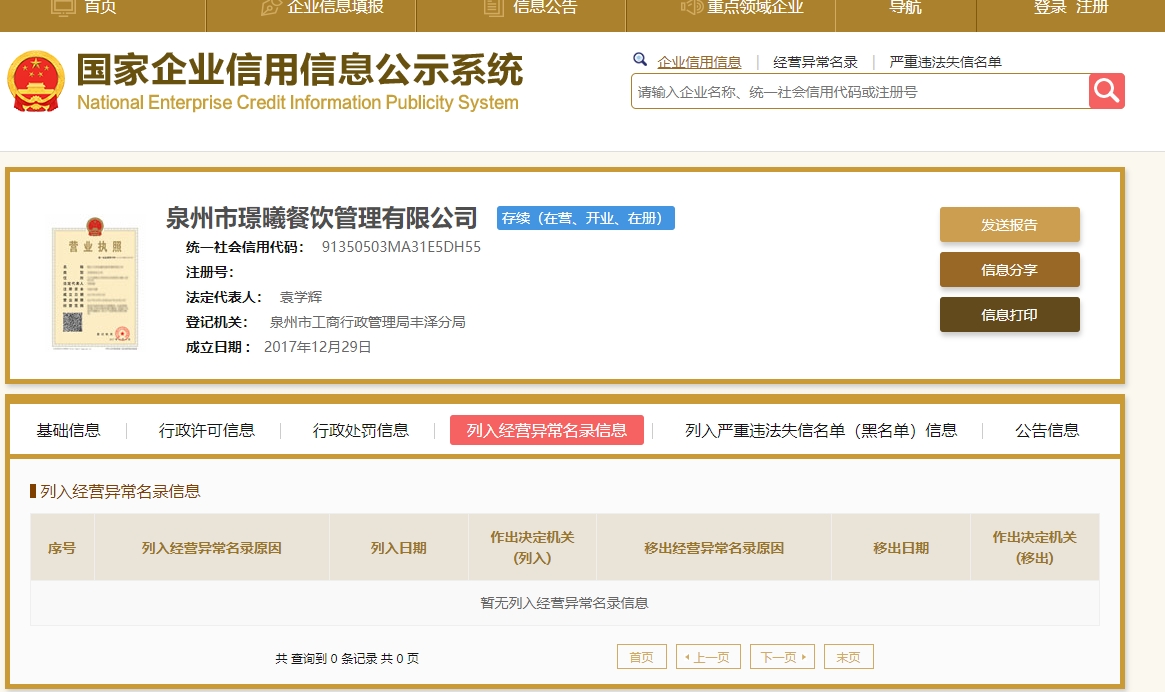
Task: Select the 经营异常名录 search category
Action: click(x=815, y=62)
